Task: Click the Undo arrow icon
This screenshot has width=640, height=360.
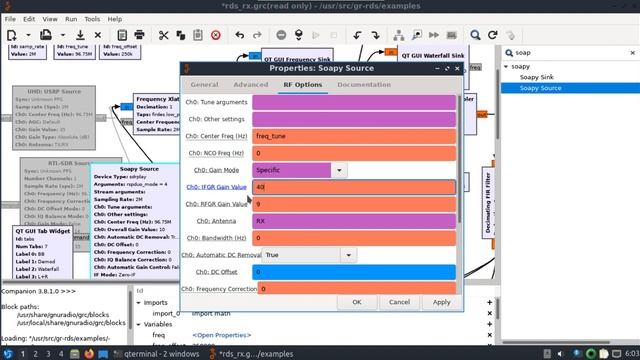Action: click(240, 35)
